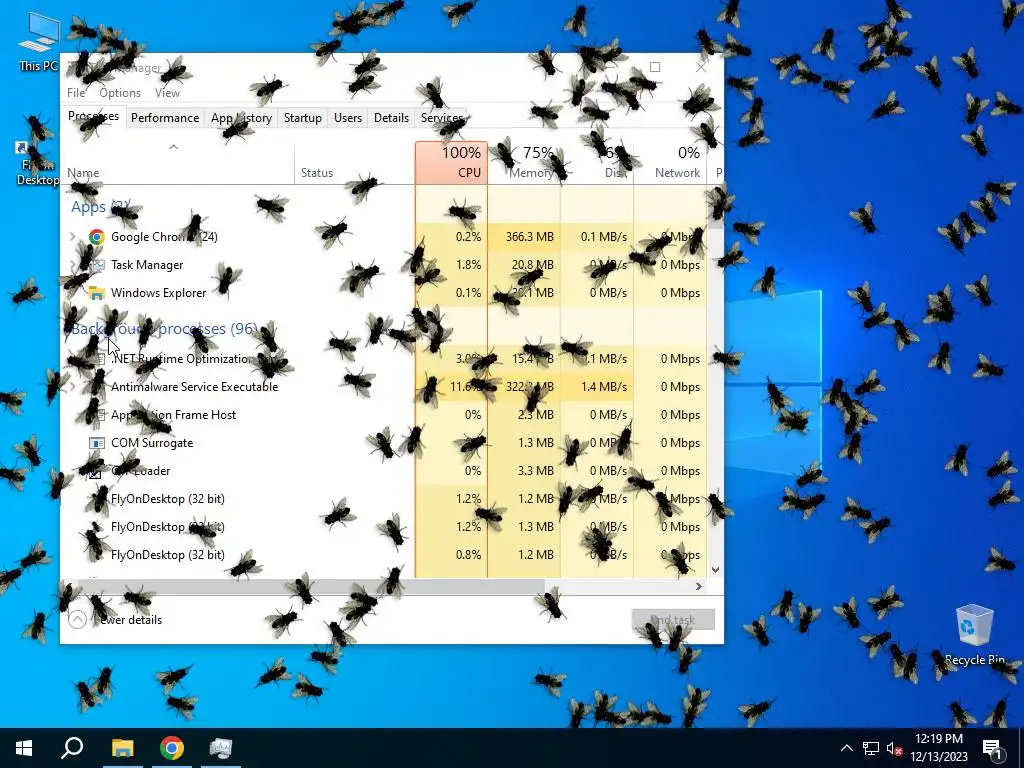Click the vertical scrollbar down arrow
The image size is (1024, 768).
pyautogui.click(x=715, y=569)
